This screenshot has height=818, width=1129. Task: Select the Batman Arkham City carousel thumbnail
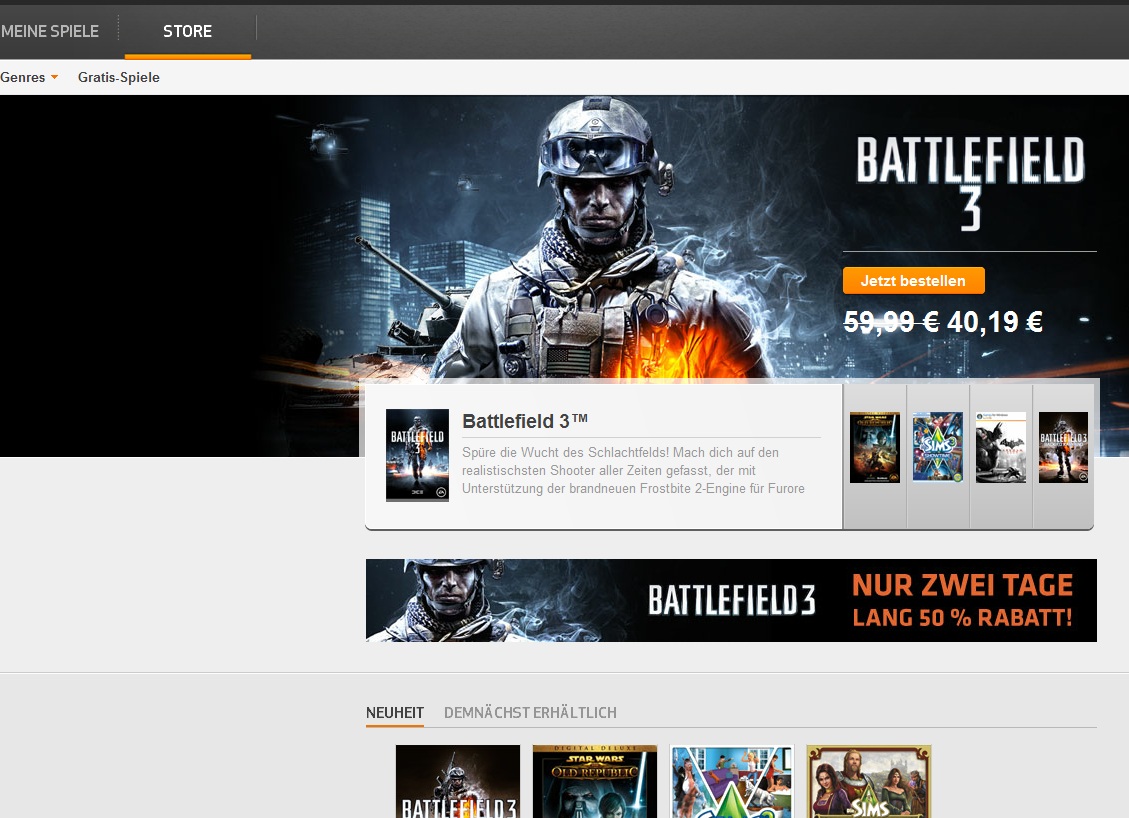[x=1001, y=447]
